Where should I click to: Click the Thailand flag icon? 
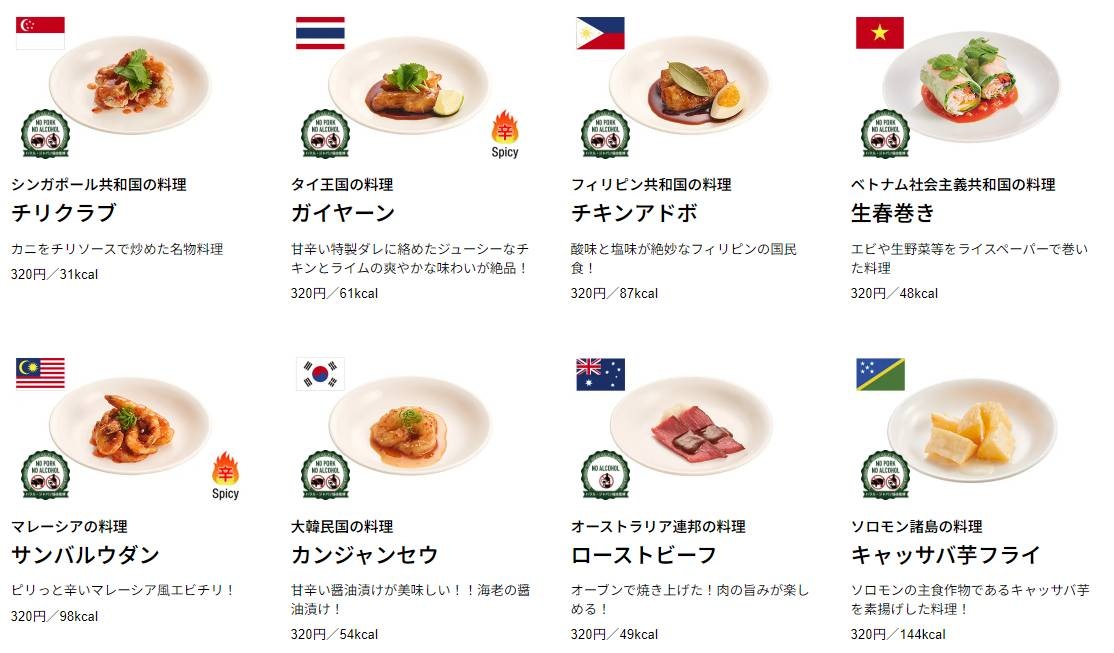(320, 33)
